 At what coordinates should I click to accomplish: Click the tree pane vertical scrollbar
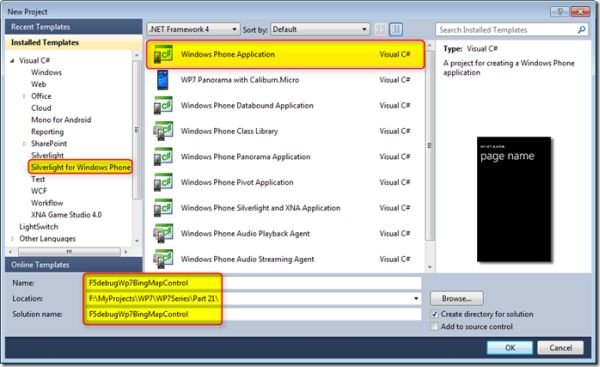point(136,129)
